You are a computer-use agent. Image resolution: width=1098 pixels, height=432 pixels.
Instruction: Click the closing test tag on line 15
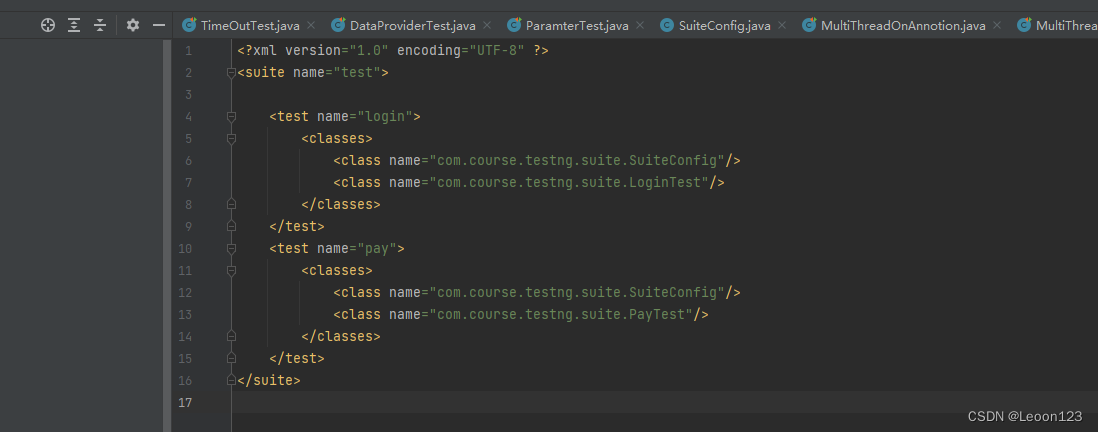coord(297,358)
